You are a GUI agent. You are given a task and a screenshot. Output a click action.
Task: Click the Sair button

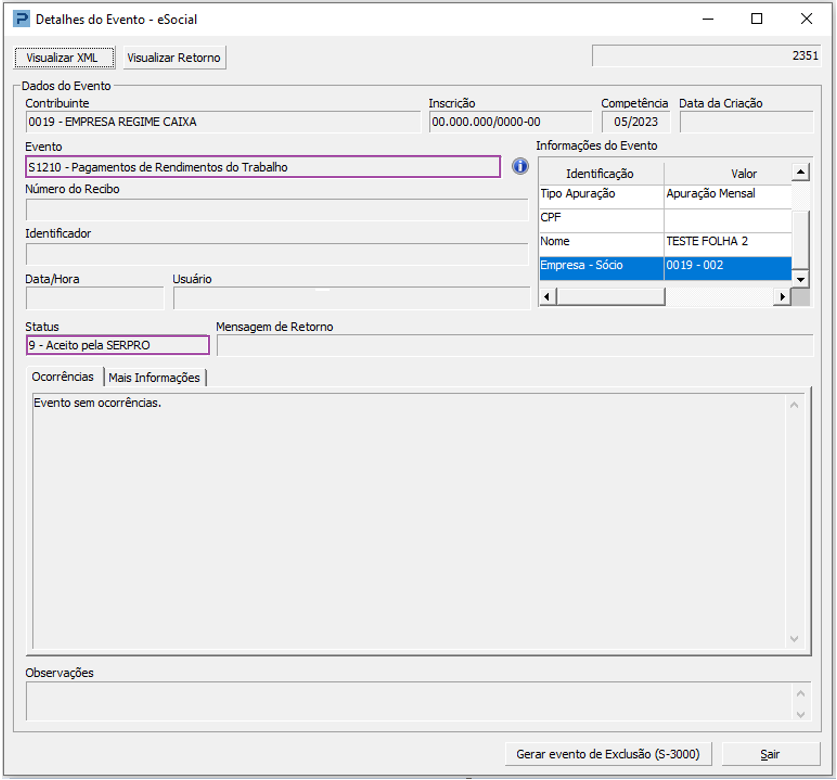click(770, 754)
